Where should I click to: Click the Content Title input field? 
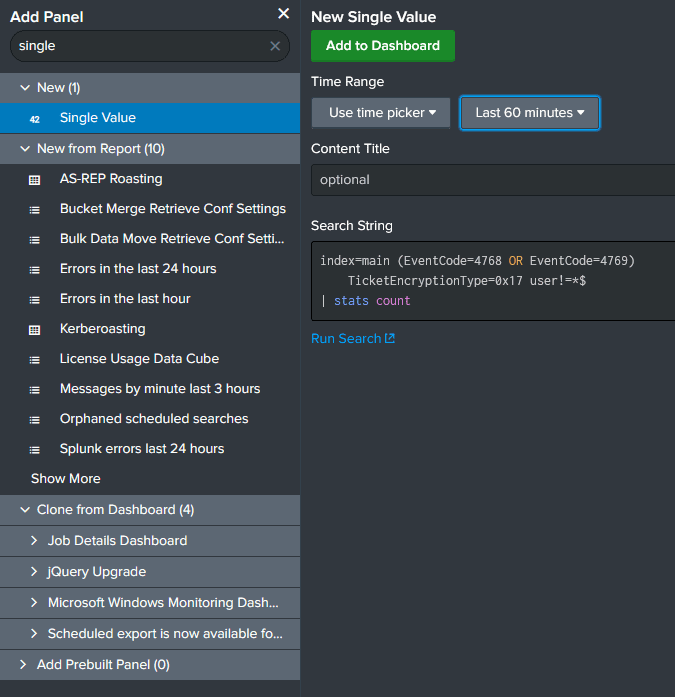pyautogui.click(x=492, y=180)
